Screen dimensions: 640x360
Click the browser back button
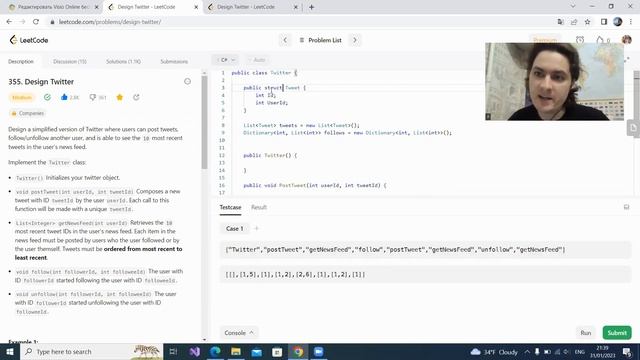click(9, 22)
